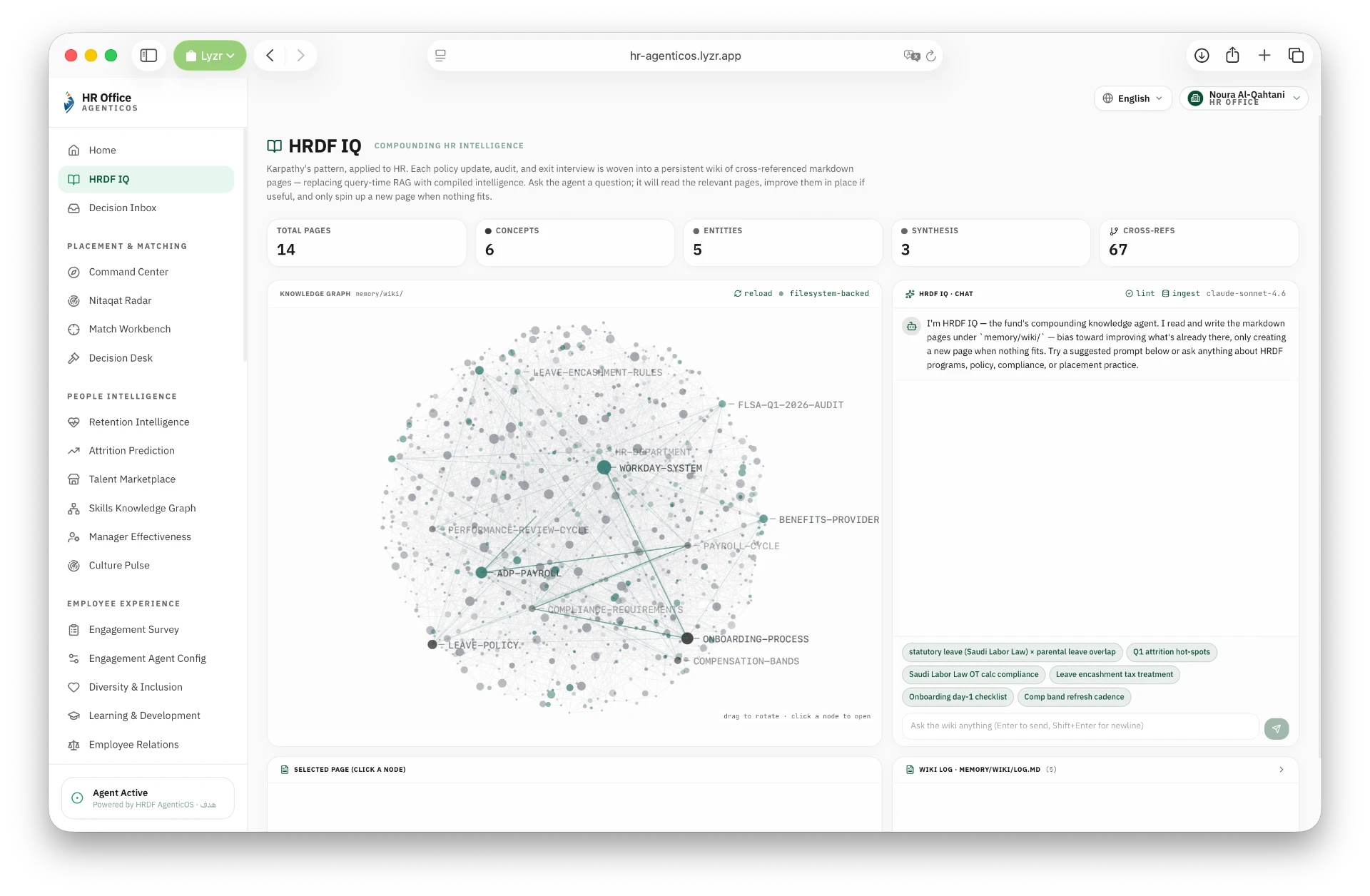This screenshot has height=896, width=1370.
Task: Open Diversity & Inclusion page
Action: click(146, 688)
